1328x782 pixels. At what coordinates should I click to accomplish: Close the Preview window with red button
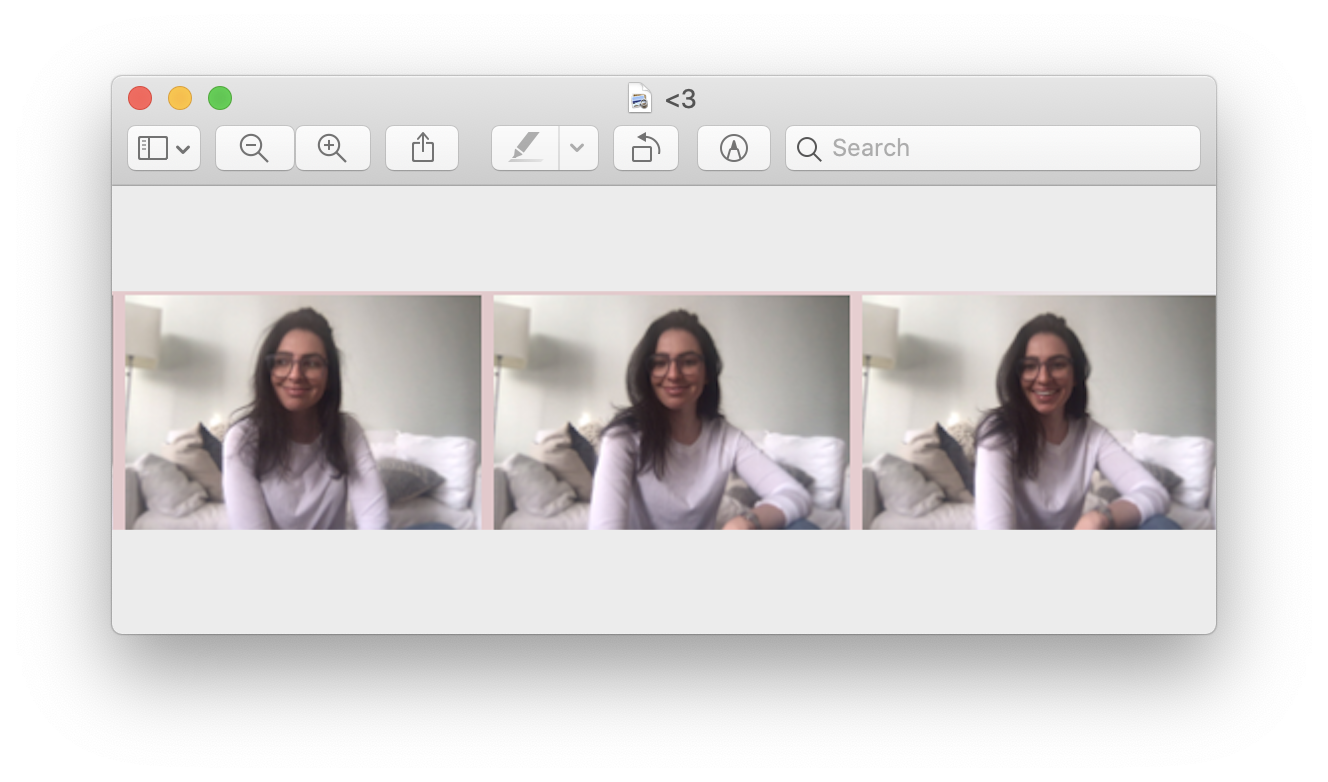pyautogui.click(x=140, y=98)
